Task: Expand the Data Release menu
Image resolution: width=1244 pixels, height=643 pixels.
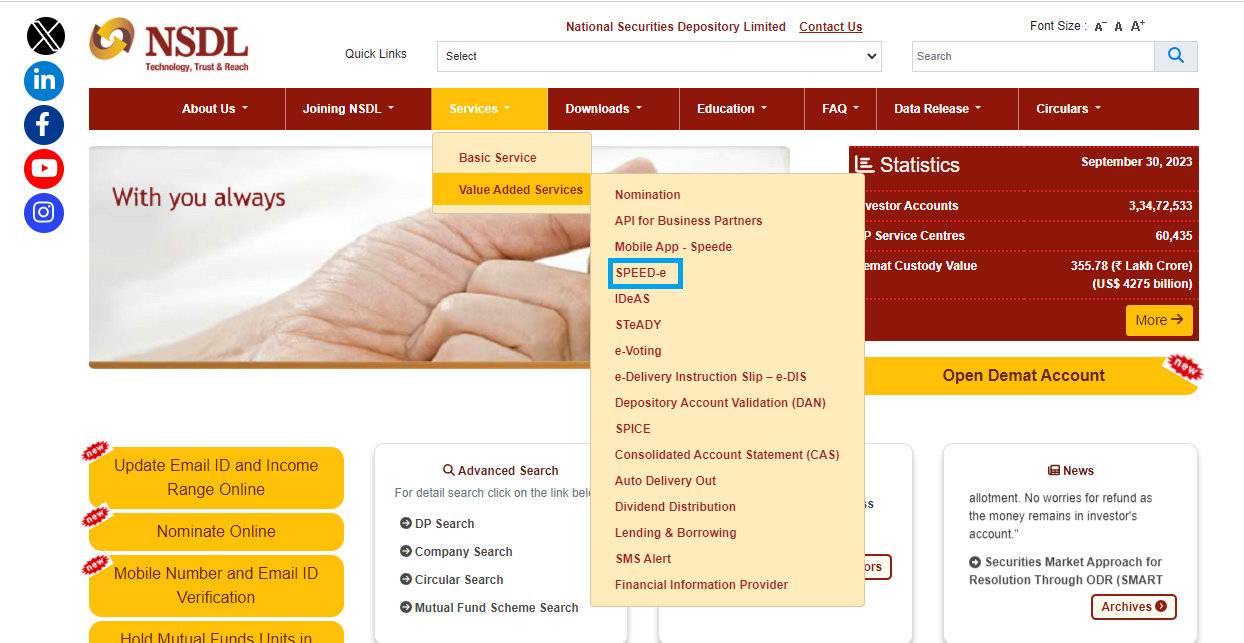Action: [x=937, y=109]
